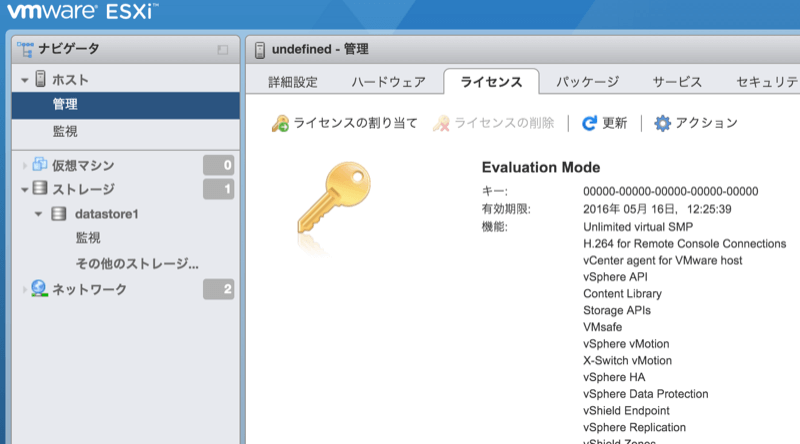Collapse the datastore1 tree node

[x=38, y=214]
